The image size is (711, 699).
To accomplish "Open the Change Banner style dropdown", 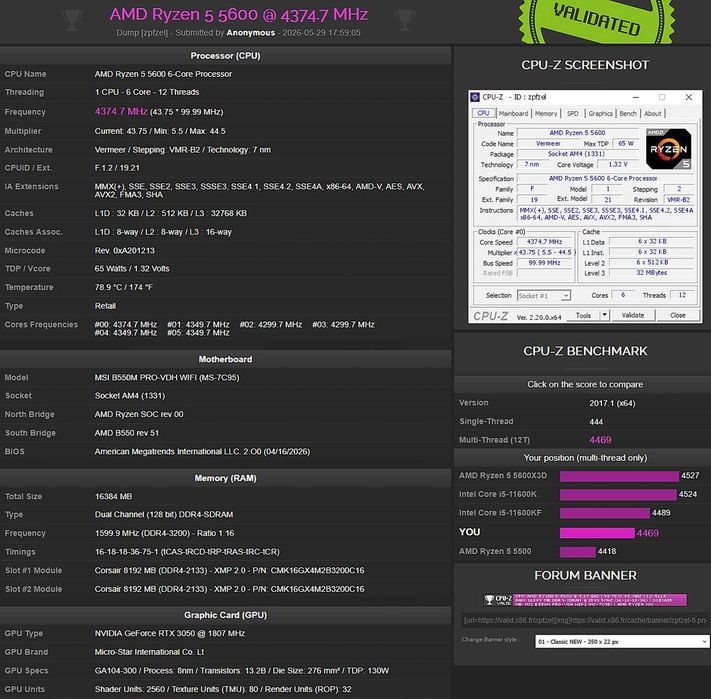I will point(622,641).
